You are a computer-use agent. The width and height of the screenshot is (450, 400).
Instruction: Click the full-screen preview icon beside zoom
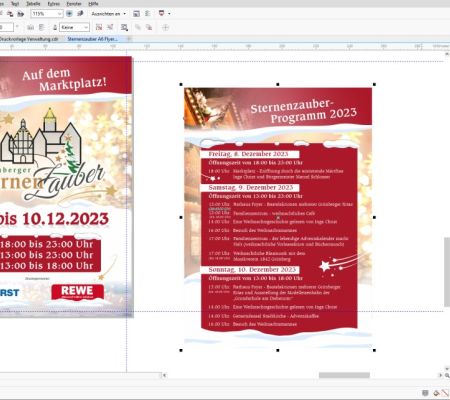[69, 14]
